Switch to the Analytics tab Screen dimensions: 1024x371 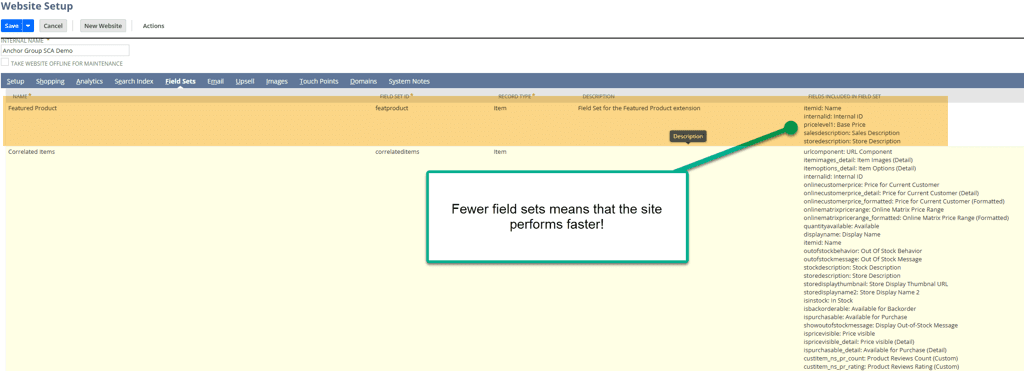(x=89, y=82)
